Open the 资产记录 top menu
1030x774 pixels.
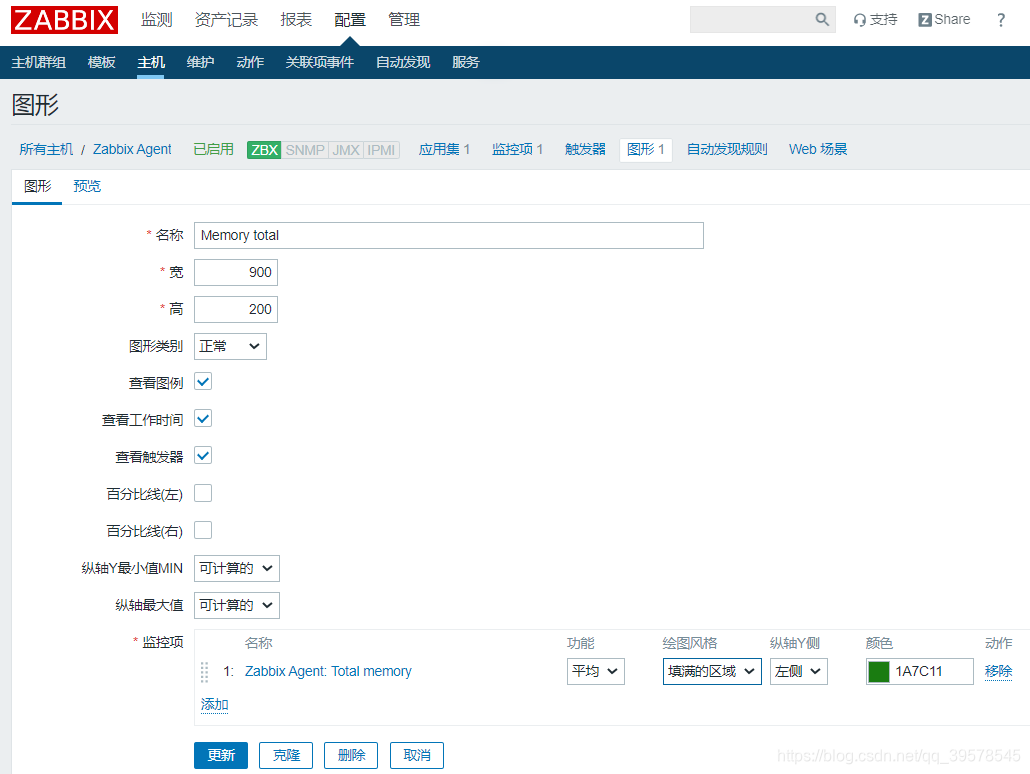[226, 20]
